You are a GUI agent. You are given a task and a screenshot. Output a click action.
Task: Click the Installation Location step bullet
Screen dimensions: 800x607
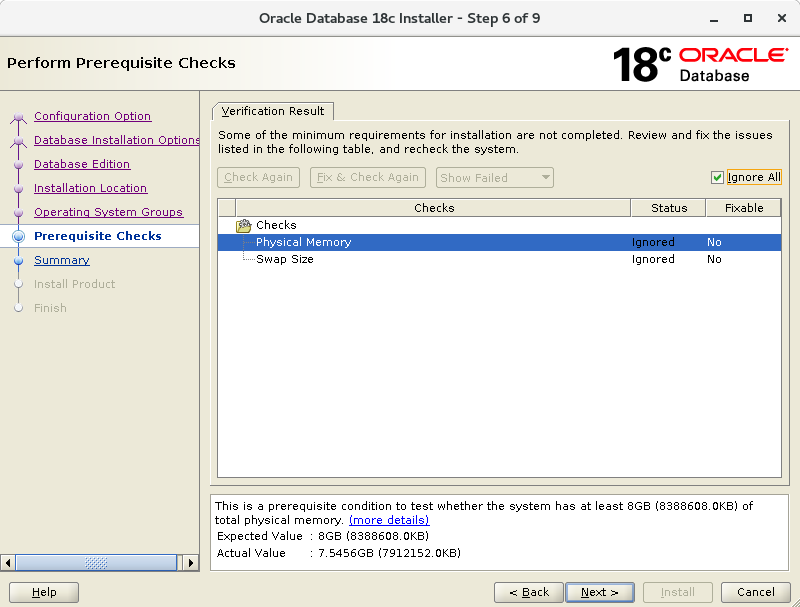[x=19, y=189]
